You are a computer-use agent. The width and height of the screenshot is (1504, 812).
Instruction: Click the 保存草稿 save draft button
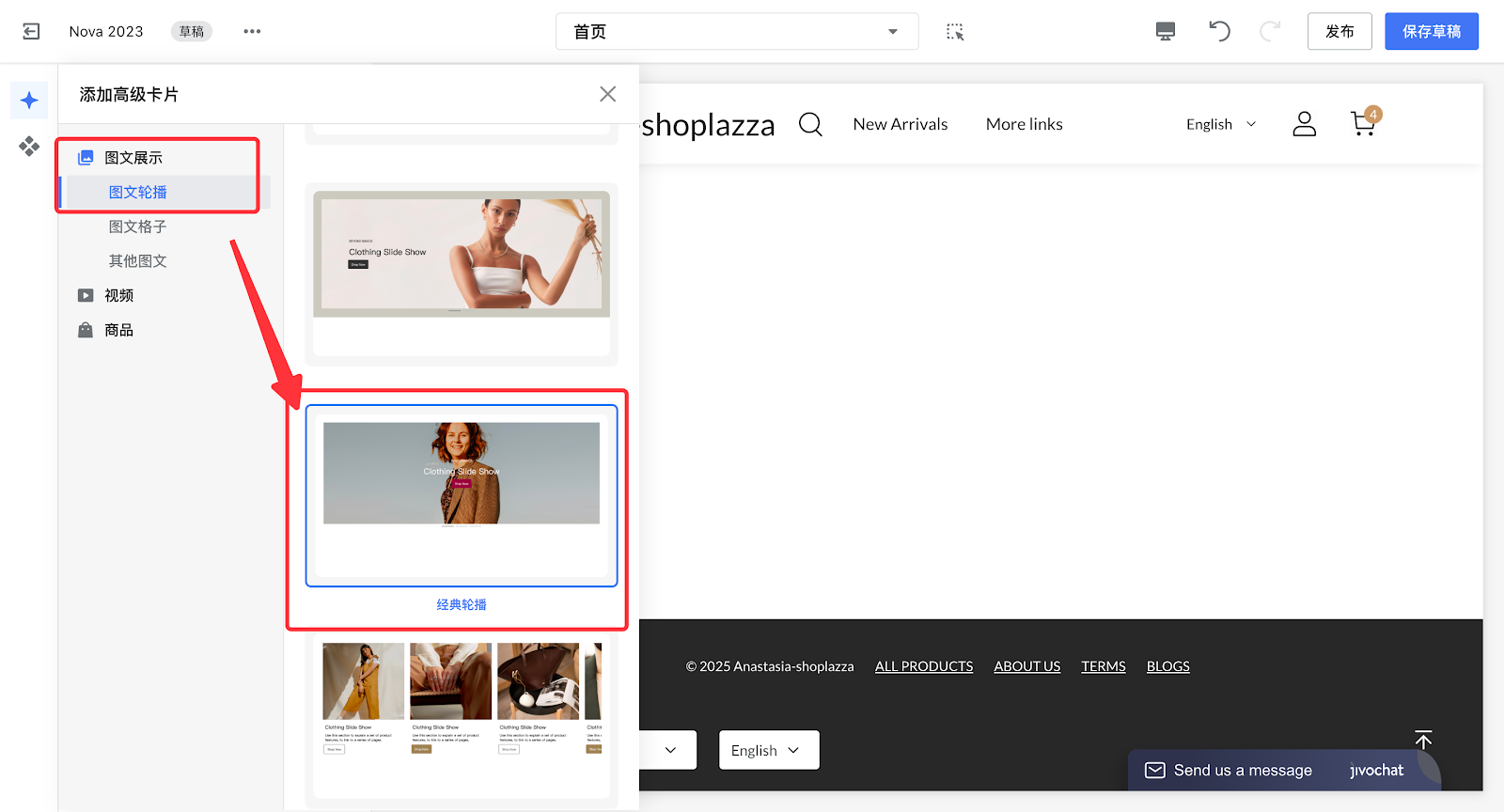pos(1431,32)
